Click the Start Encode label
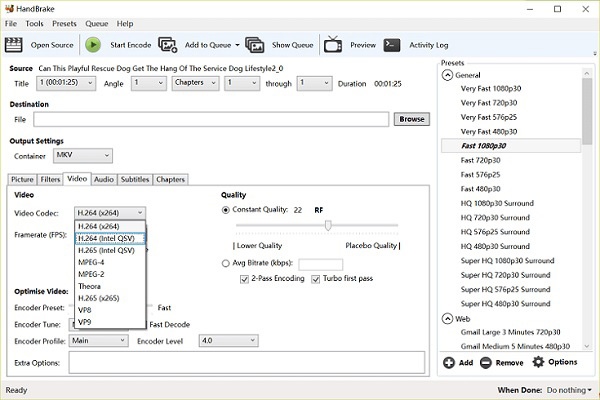This screenshot has width=600, height=400. (130, 45)
